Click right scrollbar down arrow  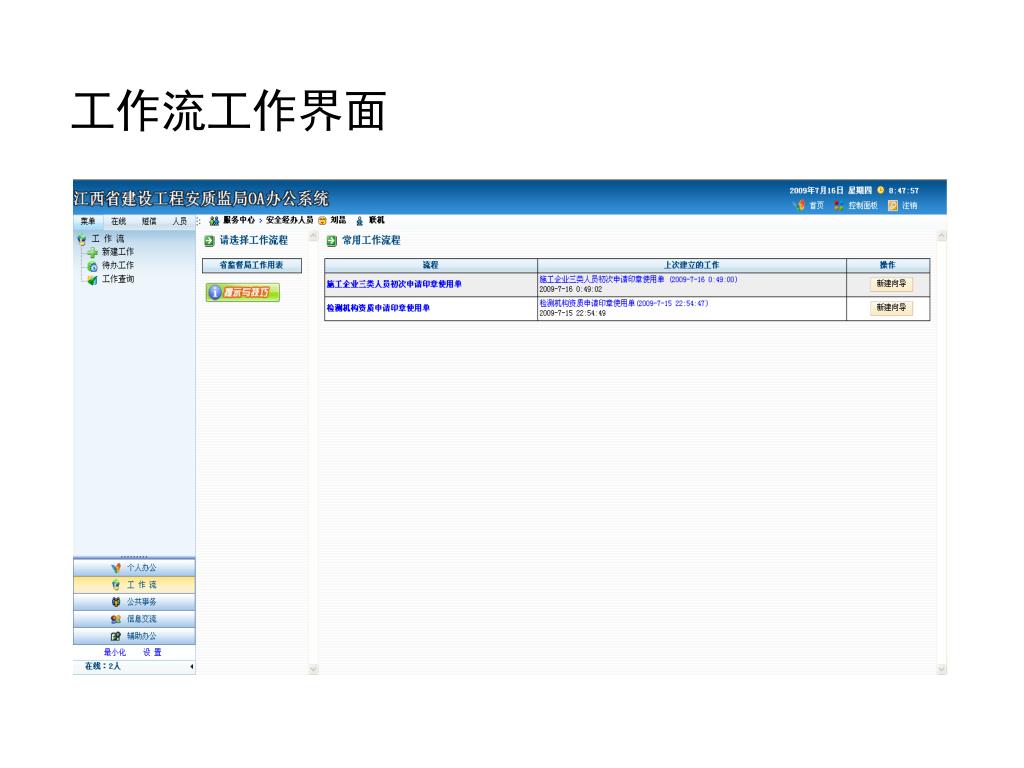pos(941,668)
